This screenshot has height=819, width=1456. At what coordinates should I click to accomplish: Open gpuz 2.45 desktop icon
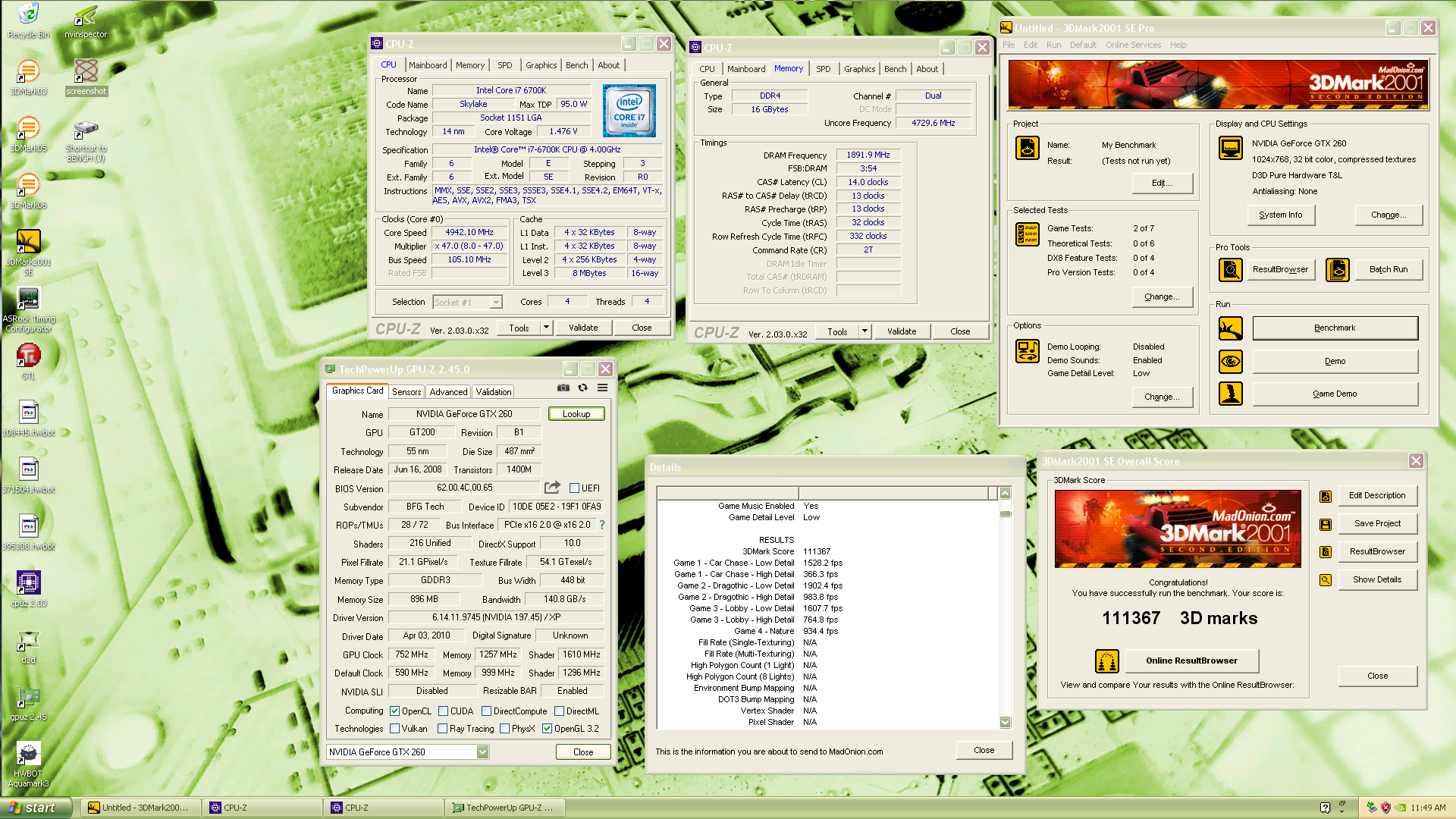28,696
